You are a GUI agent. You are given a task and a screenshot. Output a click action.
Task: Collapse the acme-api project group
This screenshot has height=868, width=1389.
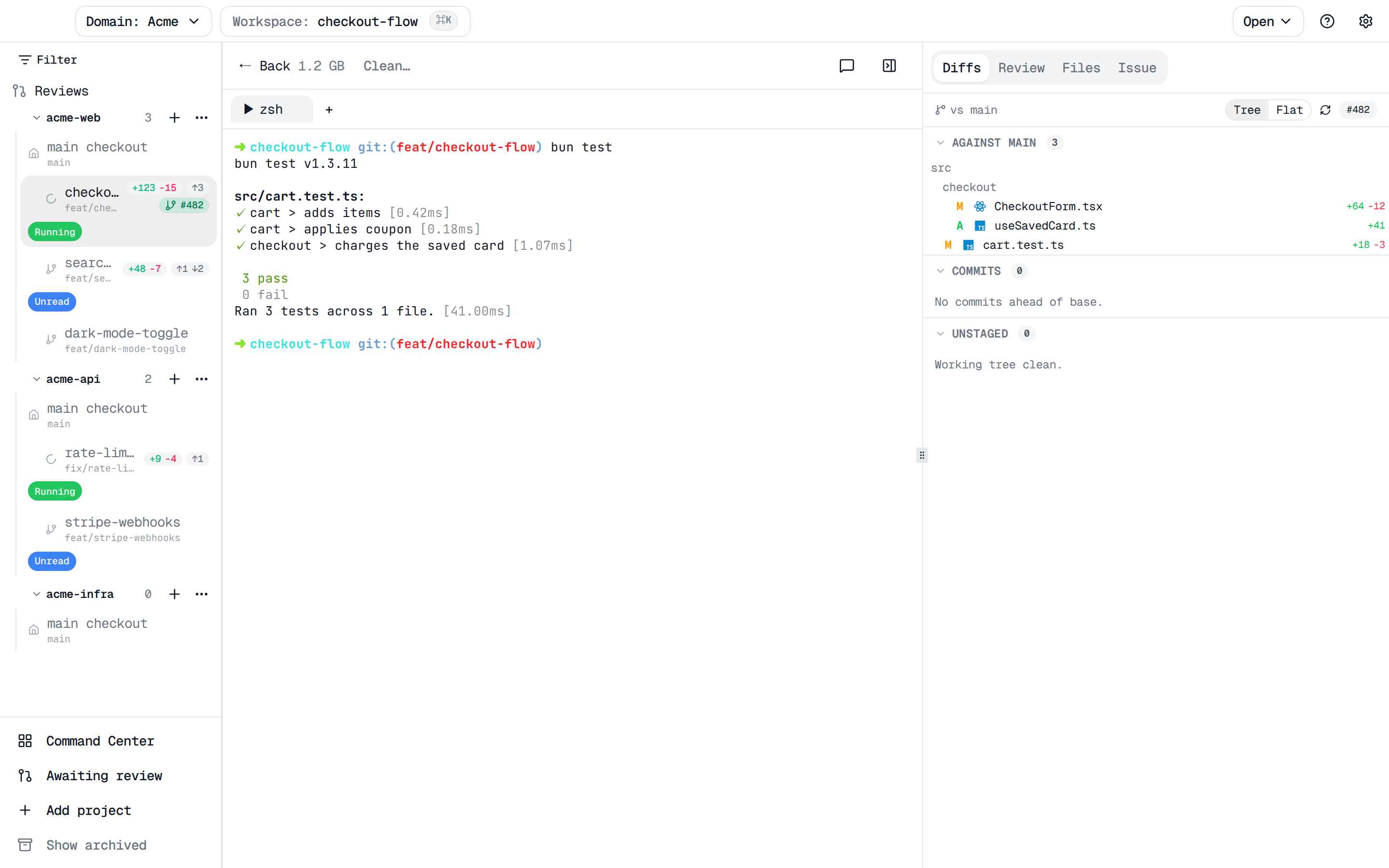click(x=36, y=379)
